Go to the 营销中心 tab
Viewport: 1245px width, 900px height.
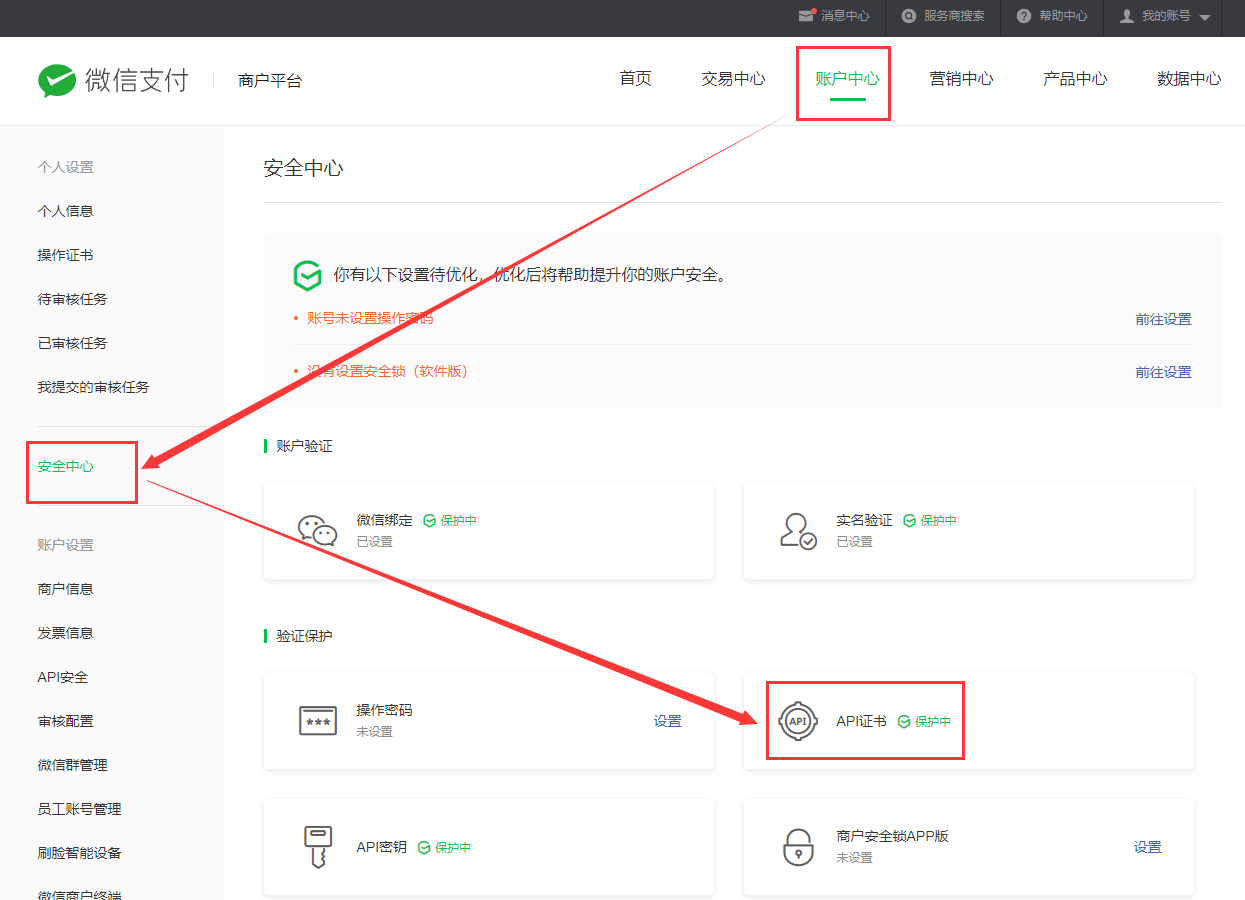[x=961, y=79]
